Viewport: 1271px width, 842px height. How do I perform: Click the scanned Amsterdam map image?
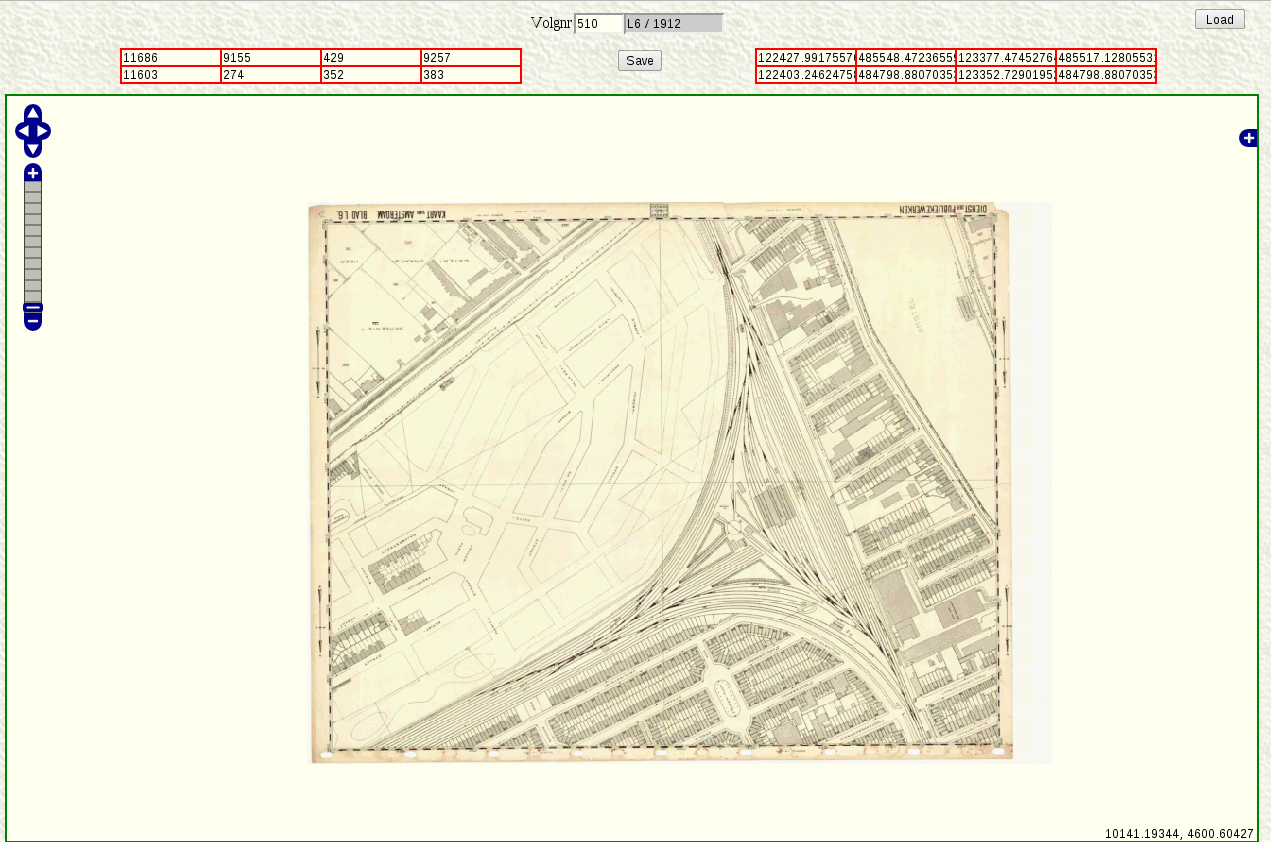click(680, 483)
